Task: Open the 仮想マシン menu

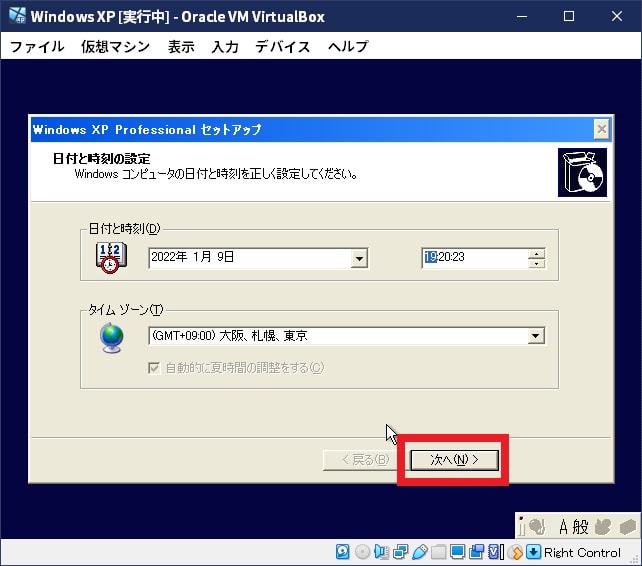Action: [115, 46]
